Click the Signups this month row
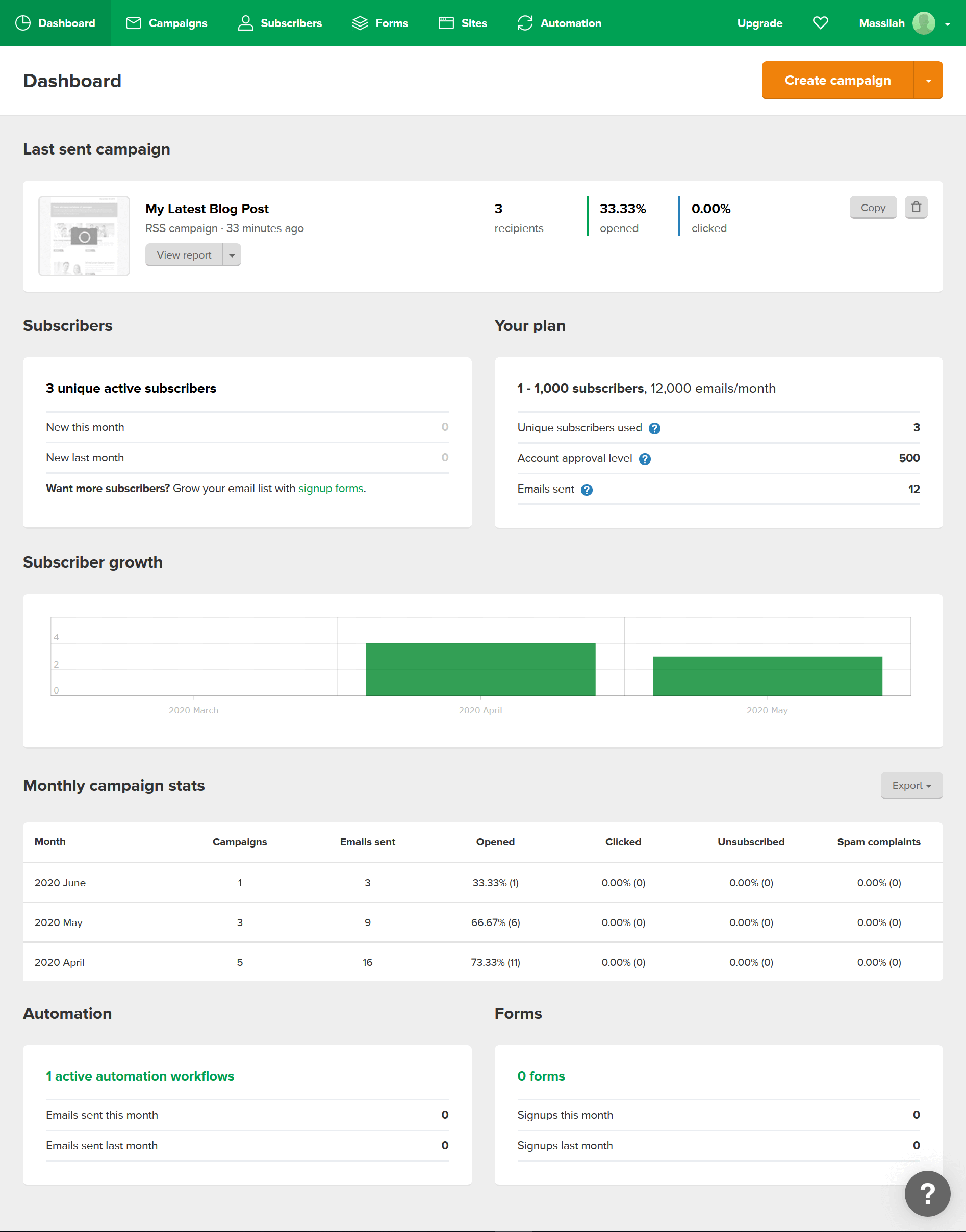This screenshot has width=966, height=1232. tap(718, 1115)
